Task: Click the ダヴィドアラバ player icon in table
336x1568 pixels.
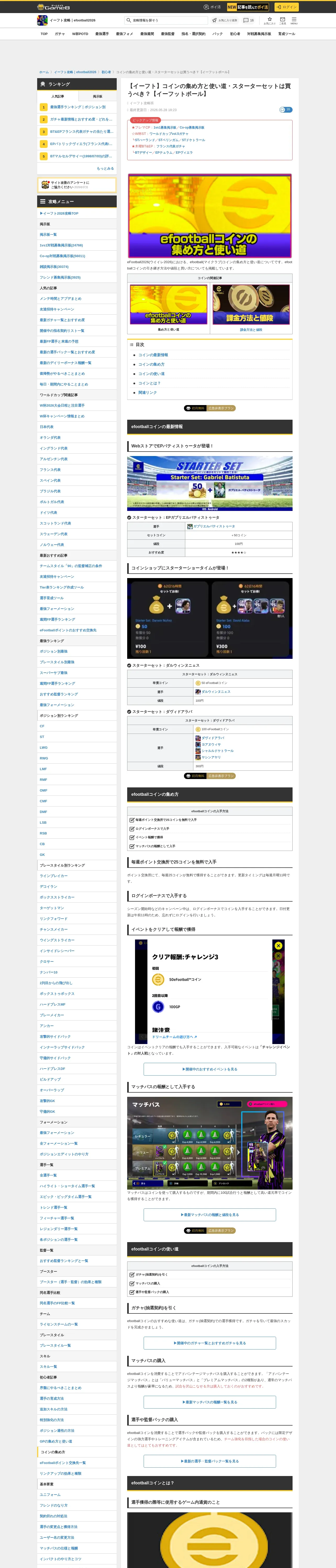Action: click(x=198, y=738)
